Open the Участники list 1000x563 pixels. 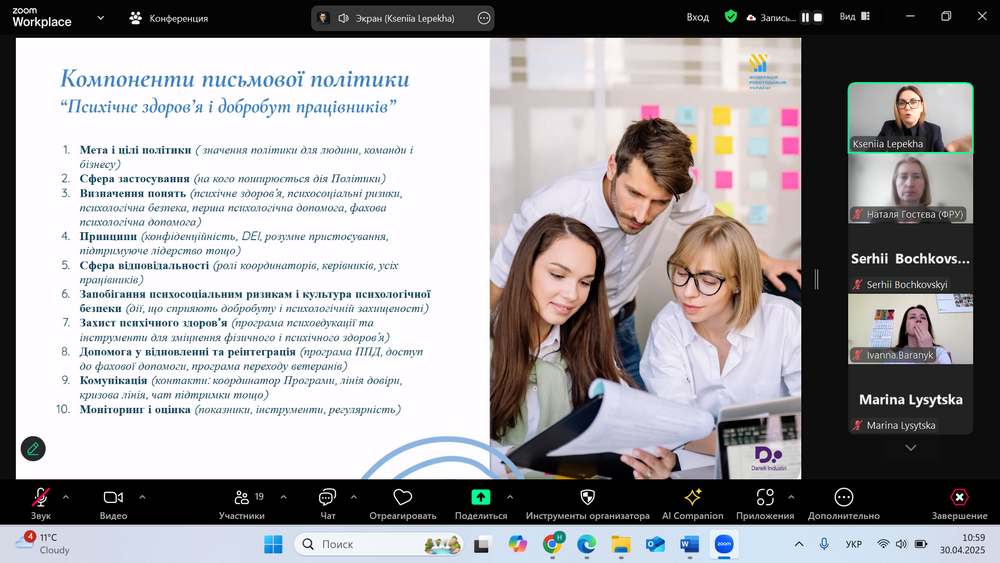(241, 498)
